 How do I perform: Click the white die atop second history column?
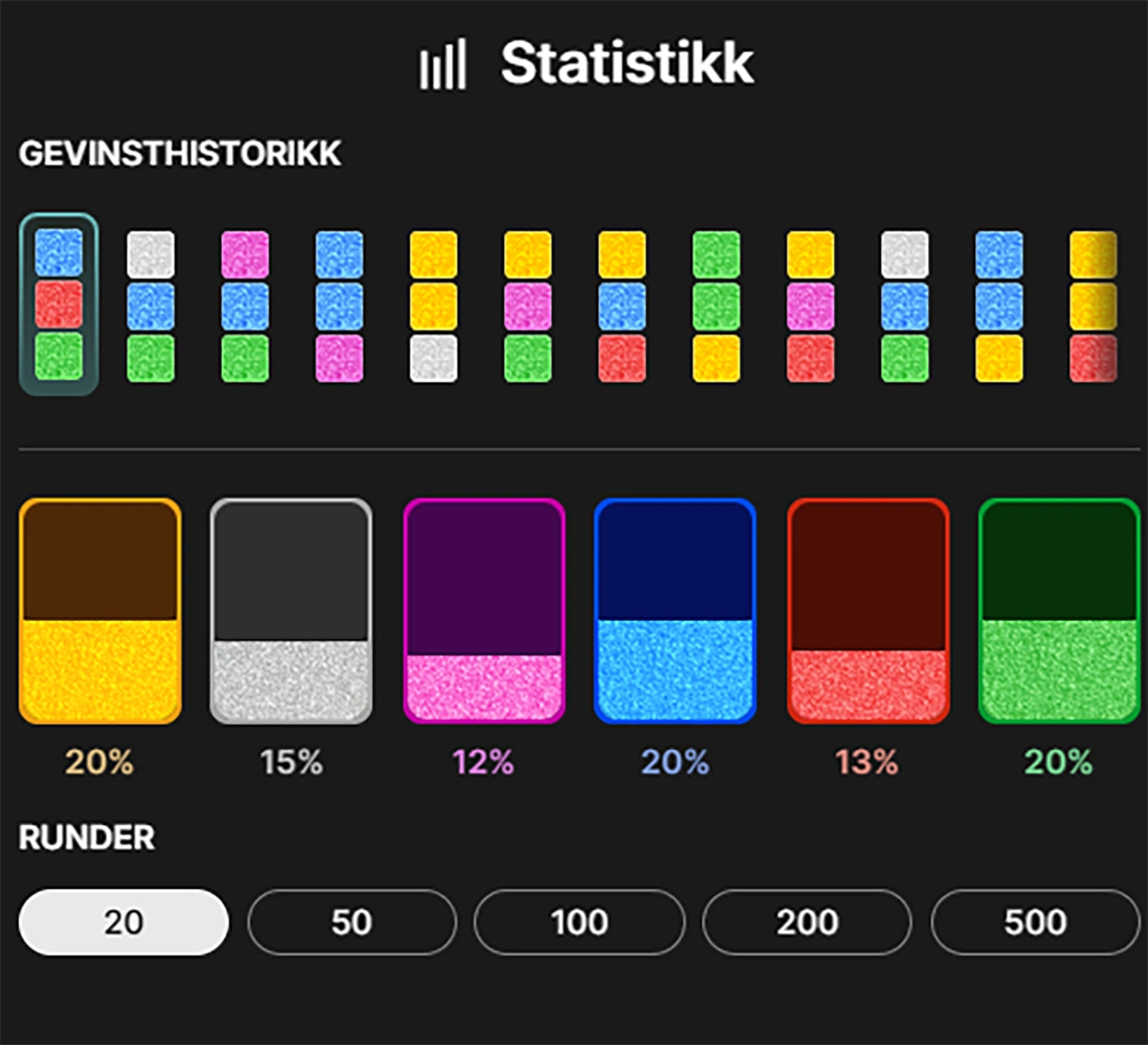pos(151,255)
